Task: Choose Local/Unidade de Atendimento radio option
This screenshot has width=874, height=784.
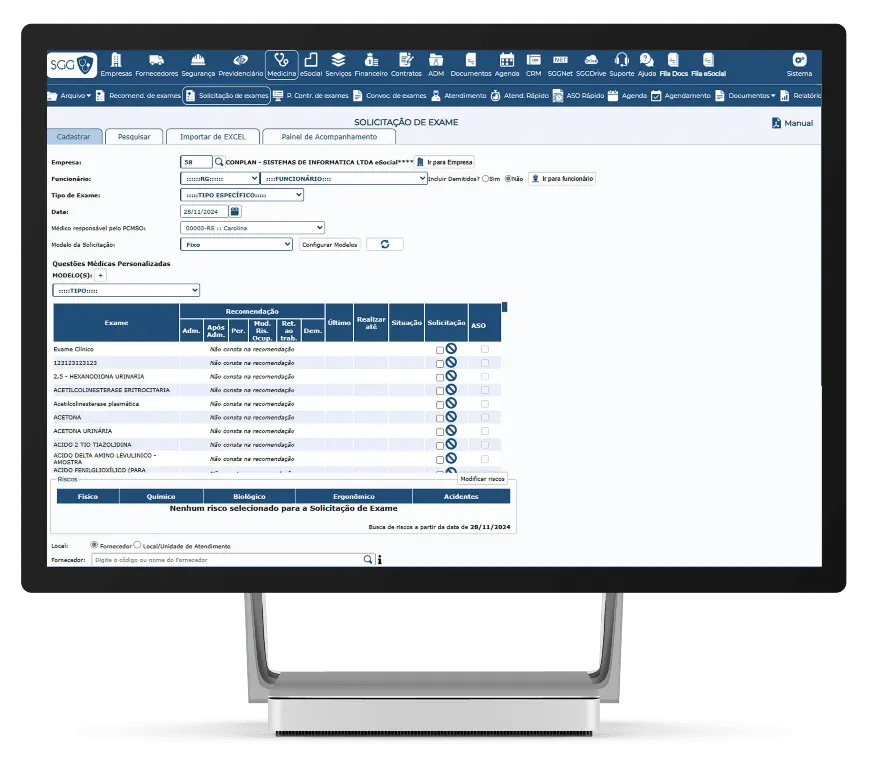Action: tap(137, 545)
